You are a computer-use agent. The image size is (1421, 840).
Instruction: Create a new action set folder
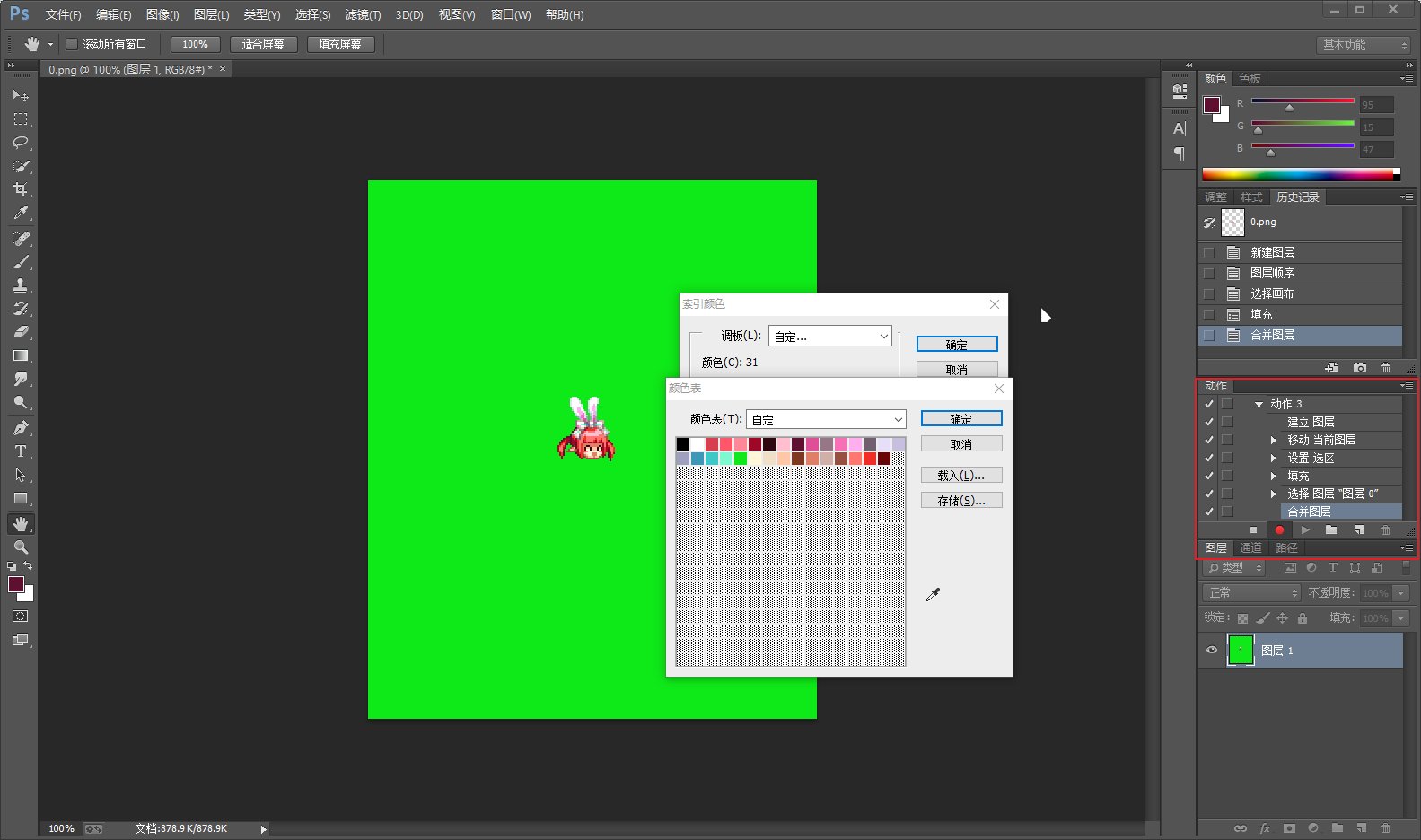[x=1331, y=530]
